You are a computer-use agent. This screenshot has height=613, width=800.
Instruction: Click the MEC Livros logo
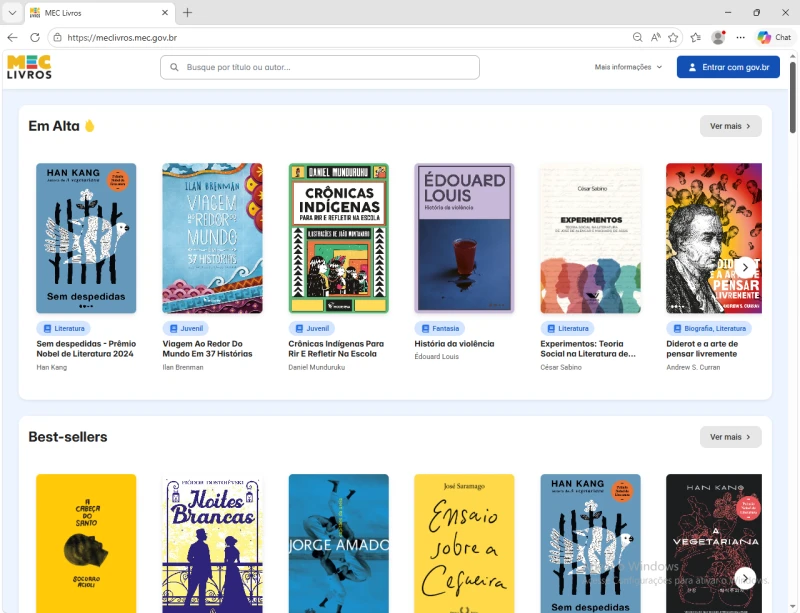[29, 67]
